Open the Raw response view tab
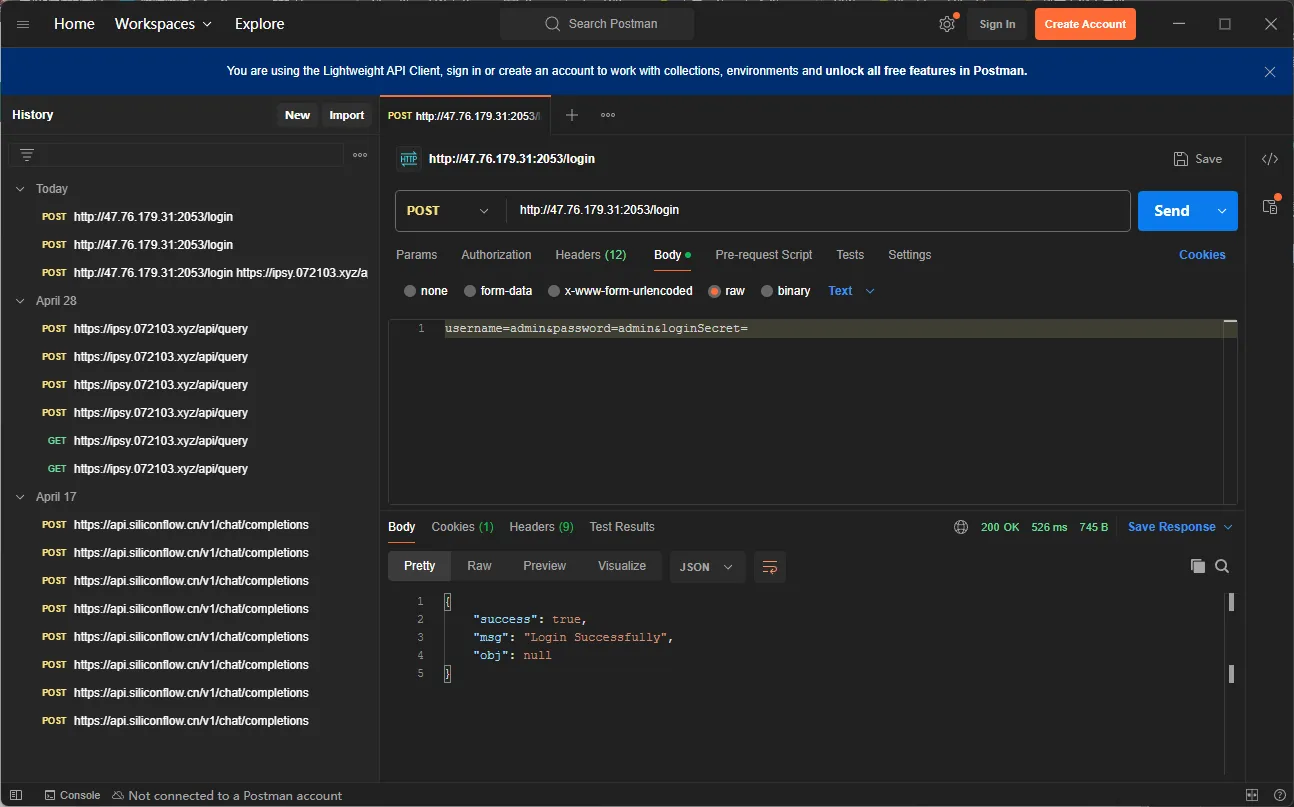The height and width of the screenshot is (807, 1294). tap(479, 566)
